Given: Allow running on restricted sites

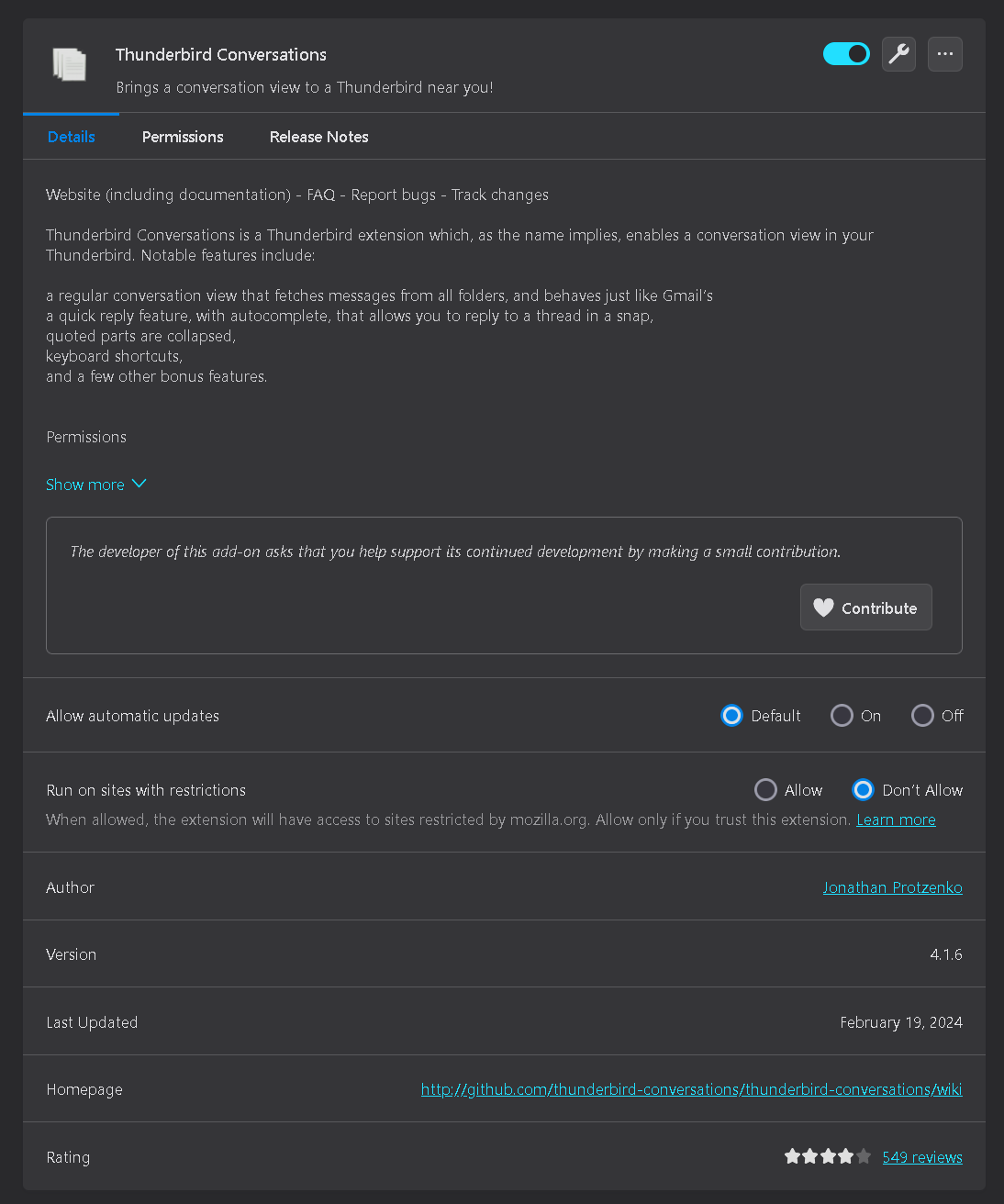Looking at the screenshot, I should click(765, 790).
